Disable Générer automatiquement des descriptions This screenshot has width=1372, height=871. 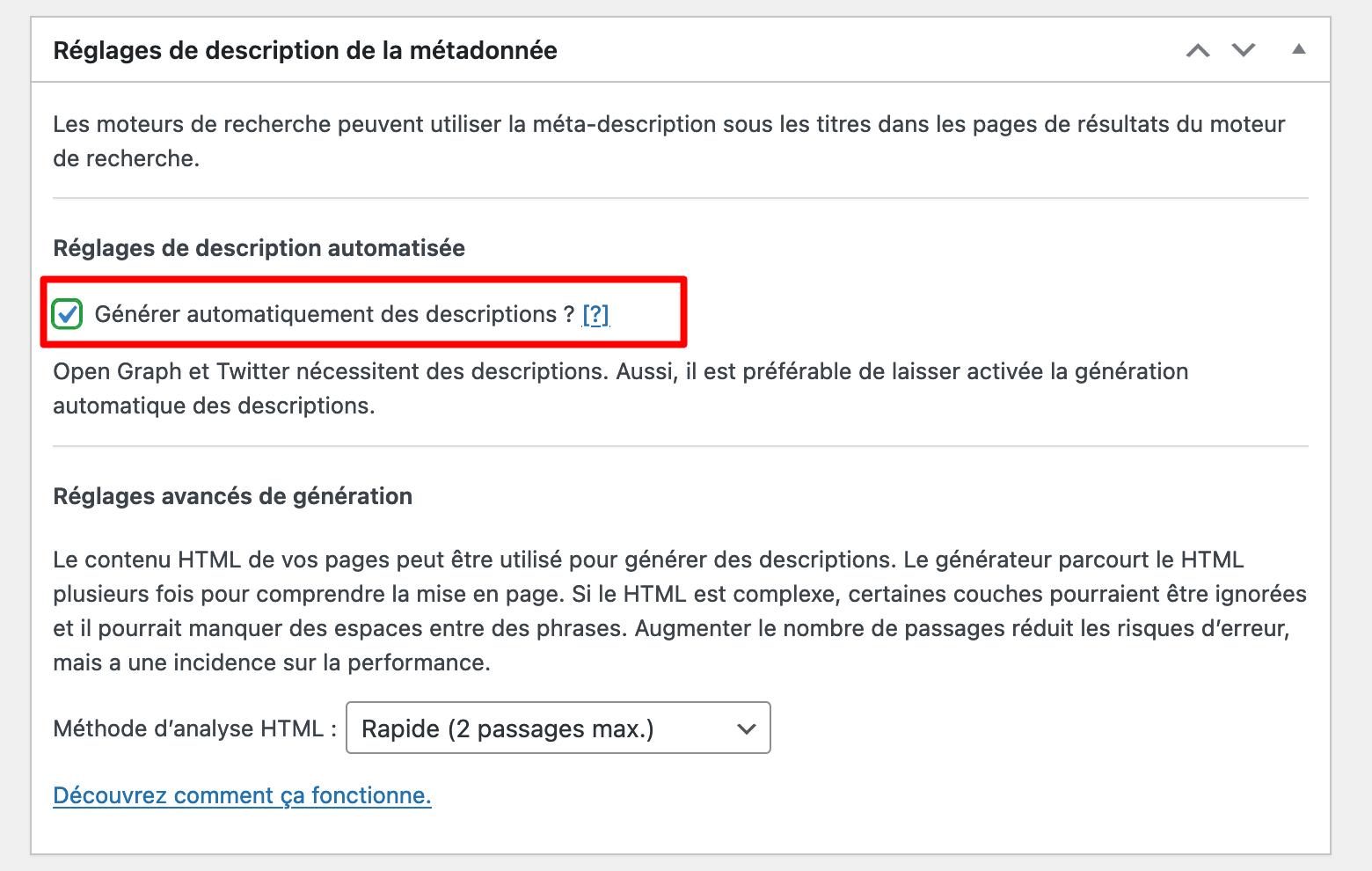pos(67,314)
